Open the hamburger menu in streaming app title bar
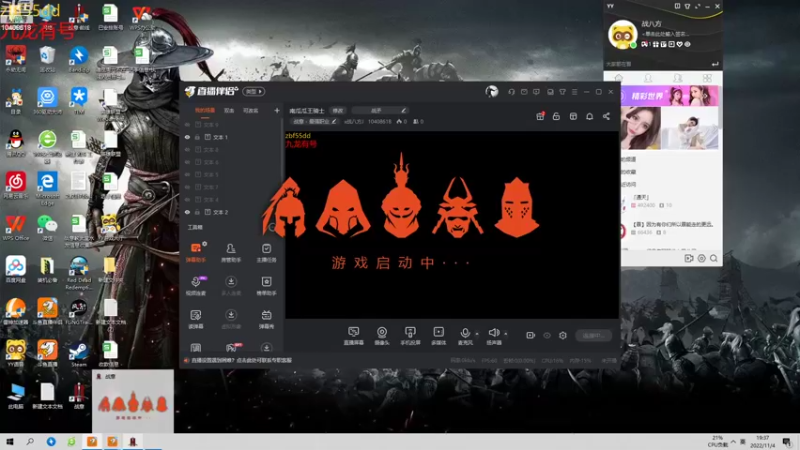Screen dimensions: 800x450 point(574,92)
